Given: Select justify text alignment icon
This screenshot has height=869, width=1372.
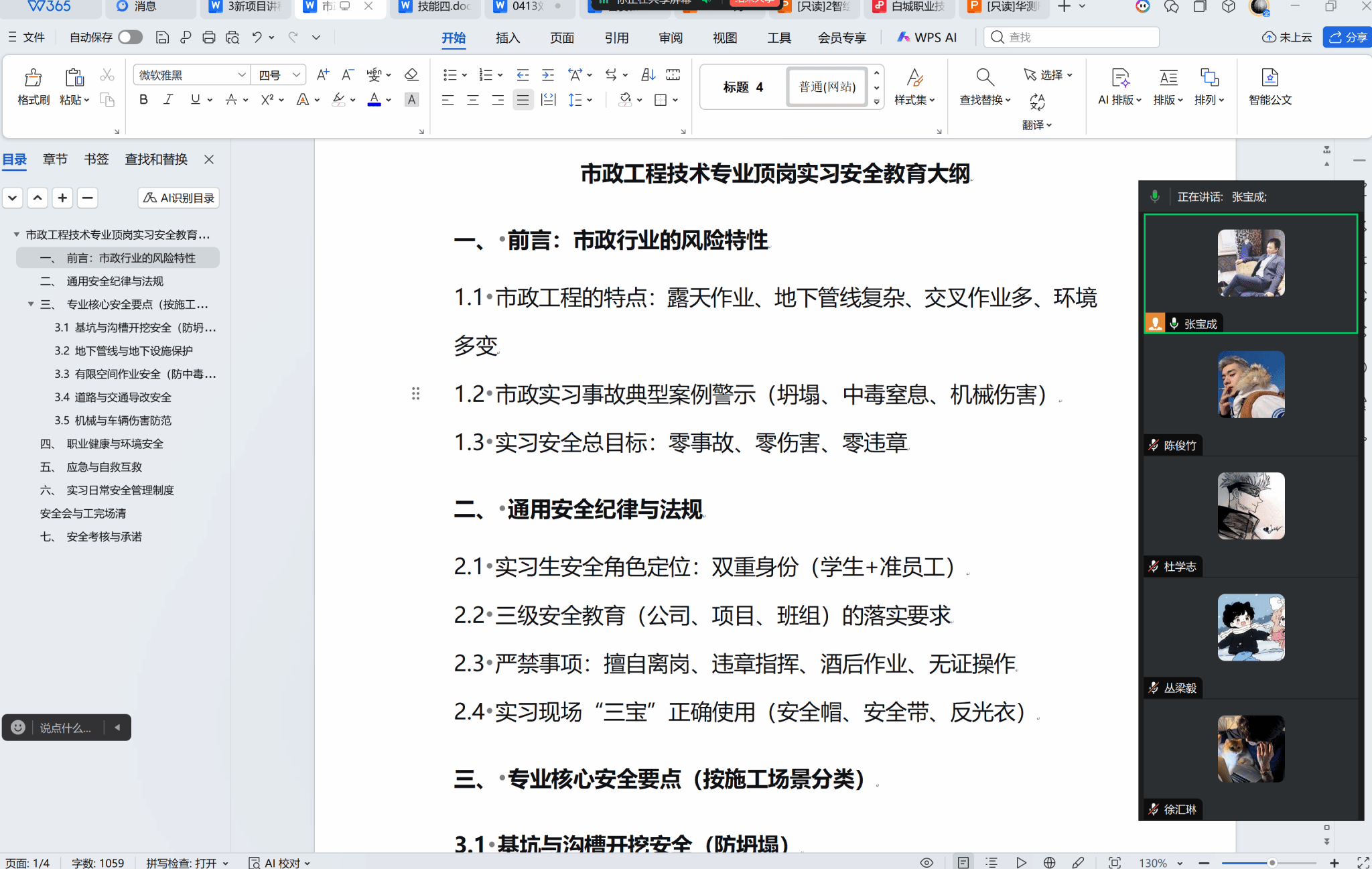Looking at the screenshot, I should pyautogui.click(x=523, y=100).
